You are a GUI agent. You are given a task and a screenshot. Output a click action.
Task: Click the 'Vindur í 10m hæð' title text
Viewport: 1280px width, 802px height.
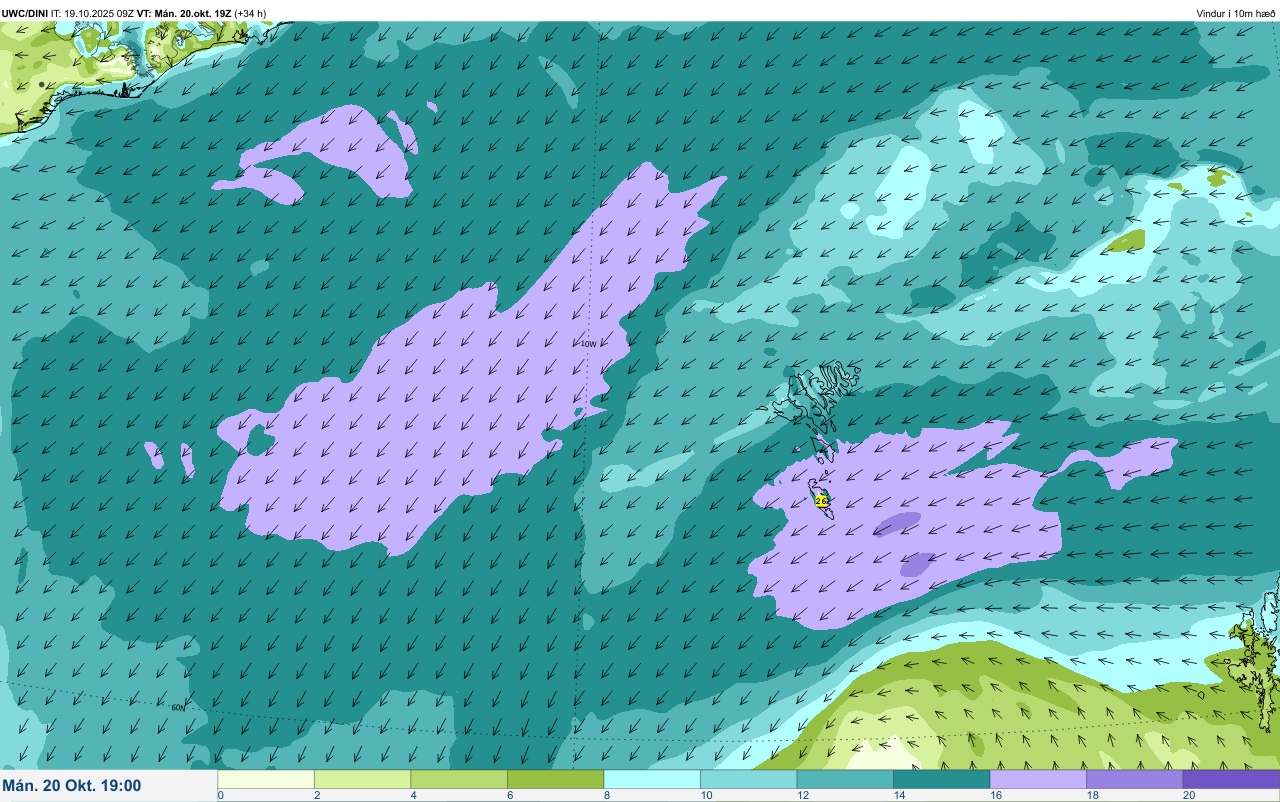pos(1236,13)
